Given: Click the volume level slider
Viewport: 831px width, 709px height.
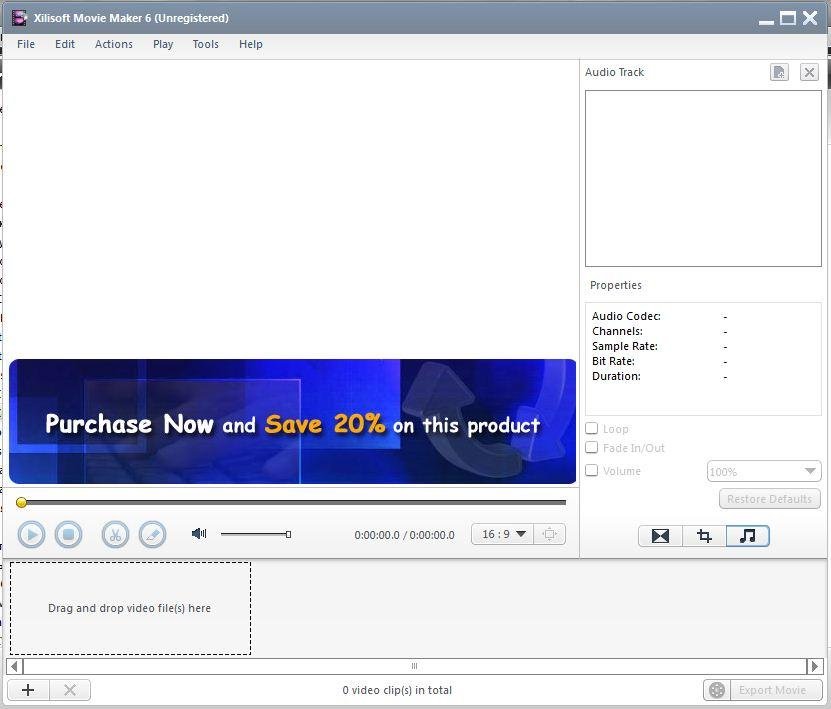Looking at the screenshot, I should pos(255,534).
